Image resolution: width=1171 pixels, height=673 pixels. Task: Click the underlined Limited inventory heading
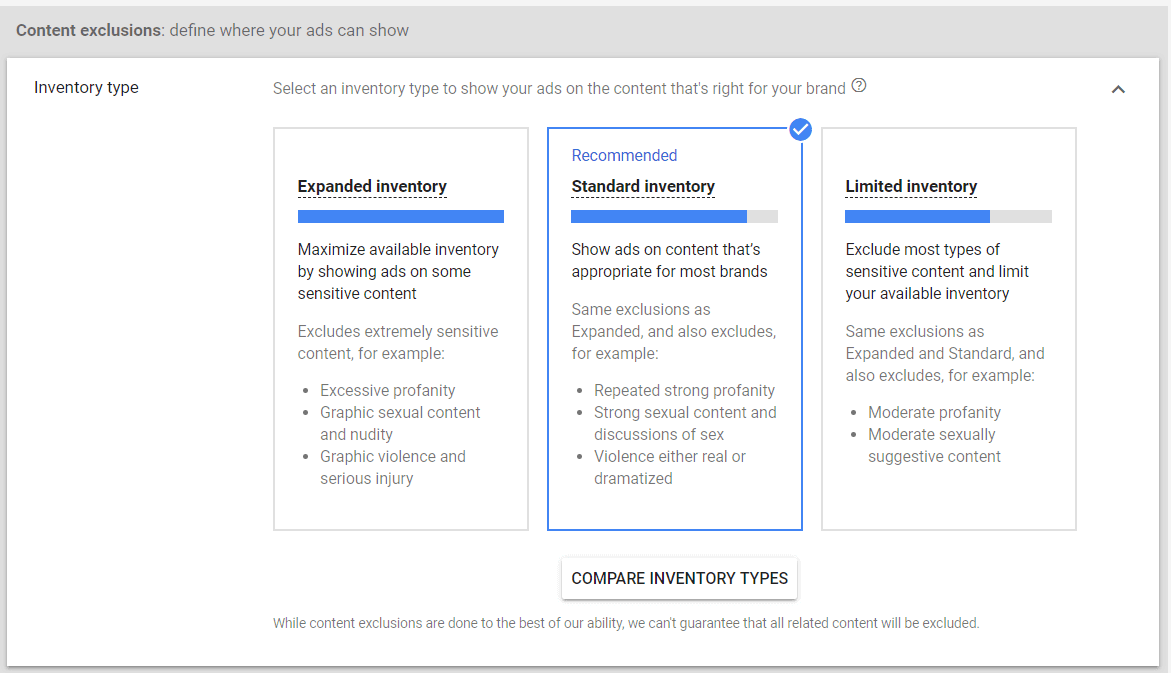click(x=911, y=187)
